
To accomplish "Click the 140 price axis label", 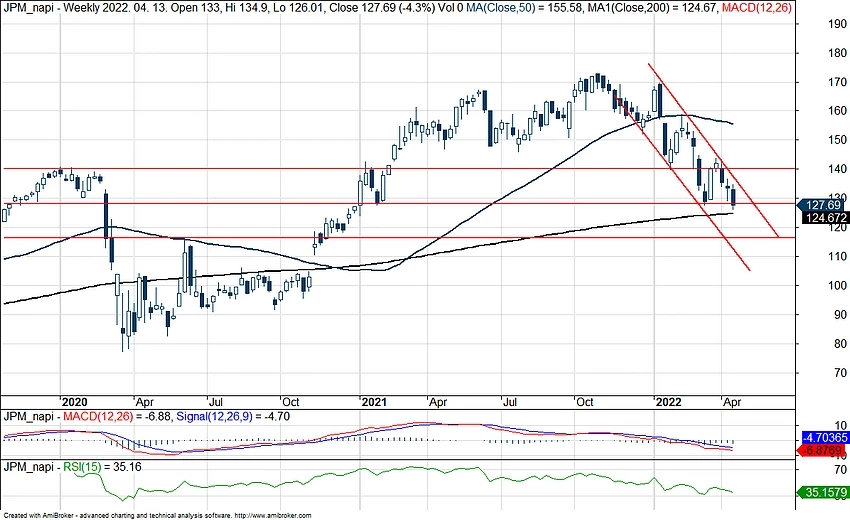I will point(838,169).
